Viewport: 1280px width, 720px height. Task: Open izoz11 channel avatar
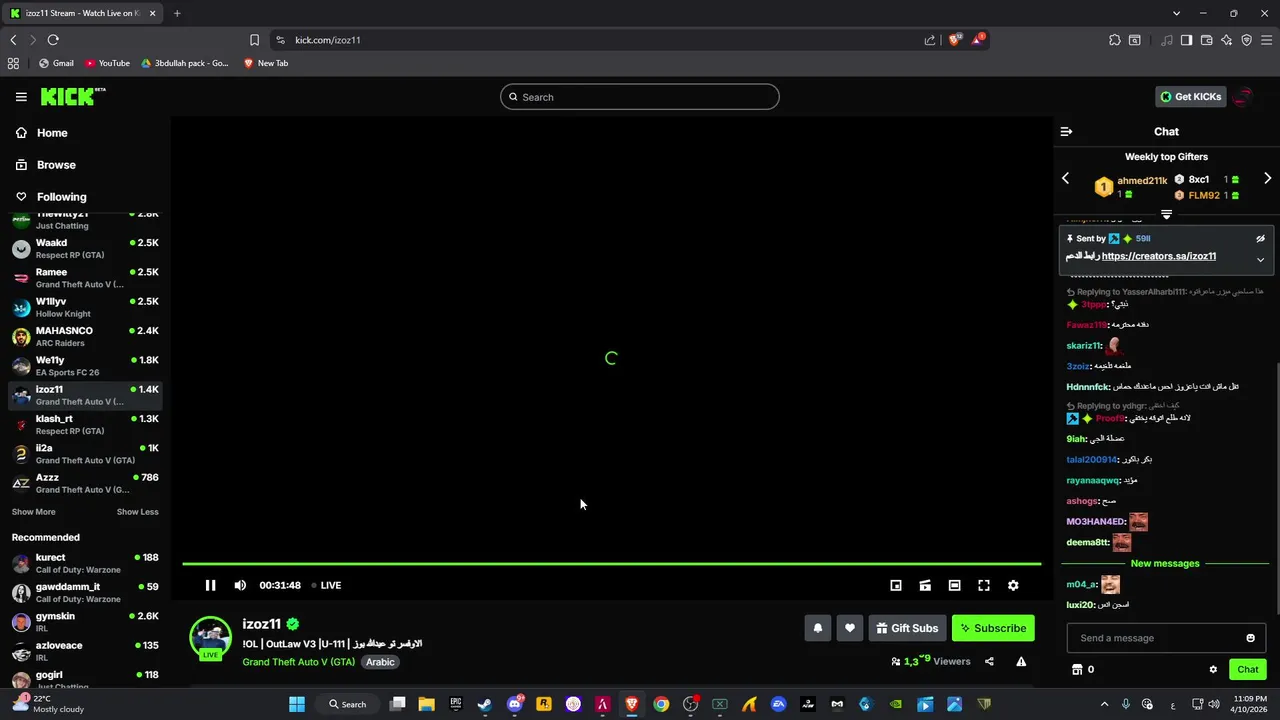210,638
